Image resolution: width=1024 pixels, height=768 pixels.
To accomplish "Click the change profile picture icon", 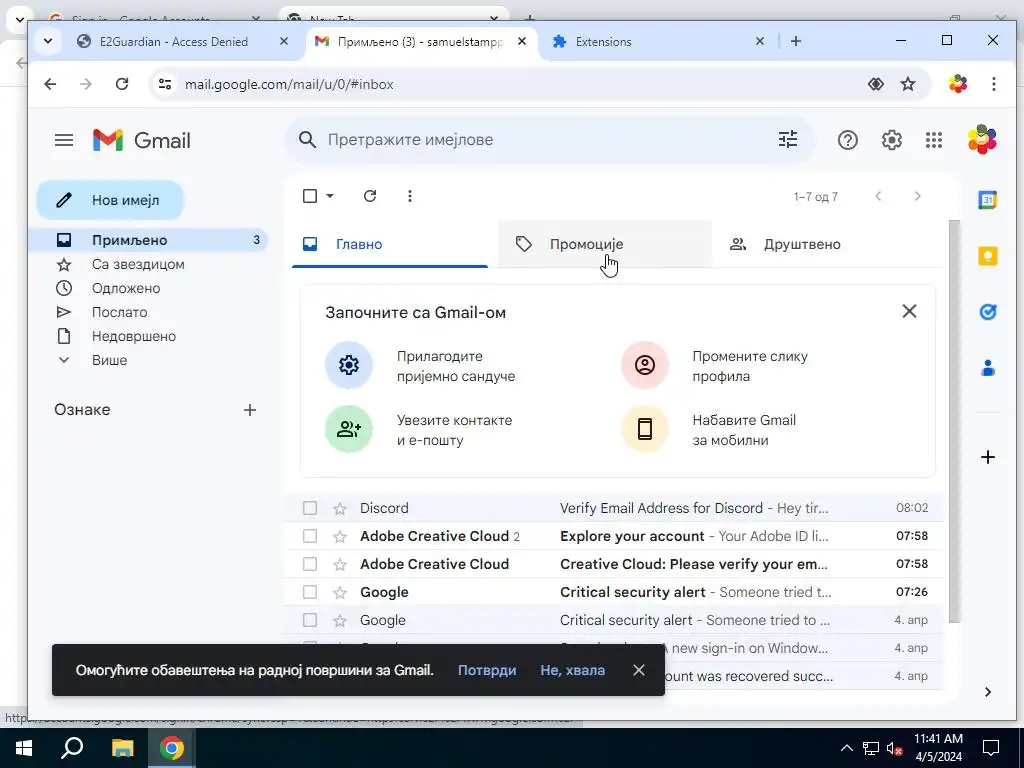I will (x=645, y=364).
